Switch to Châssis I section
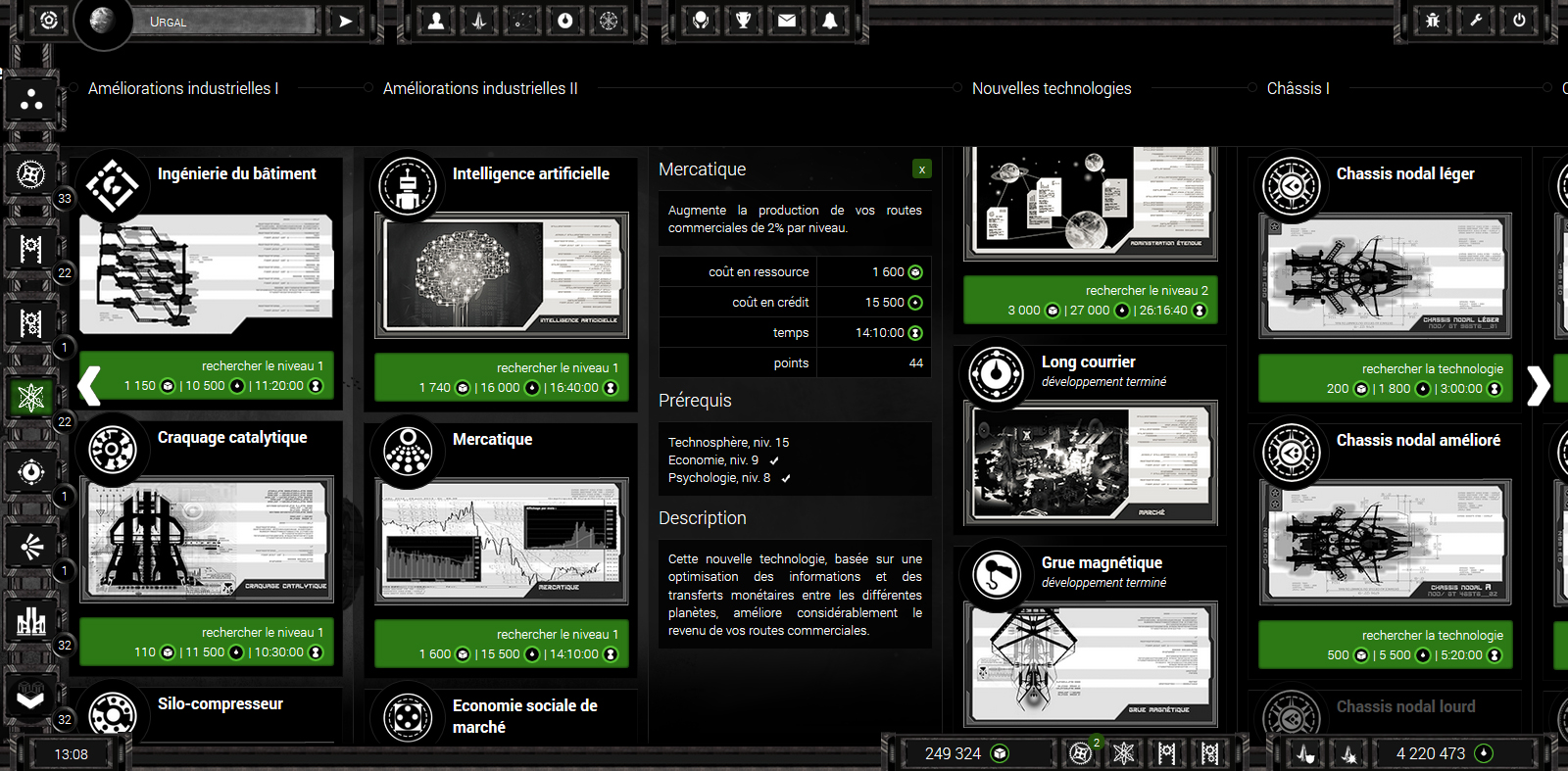The image size is (1568, 771). pyautogui.click(x=1298, y=88)
